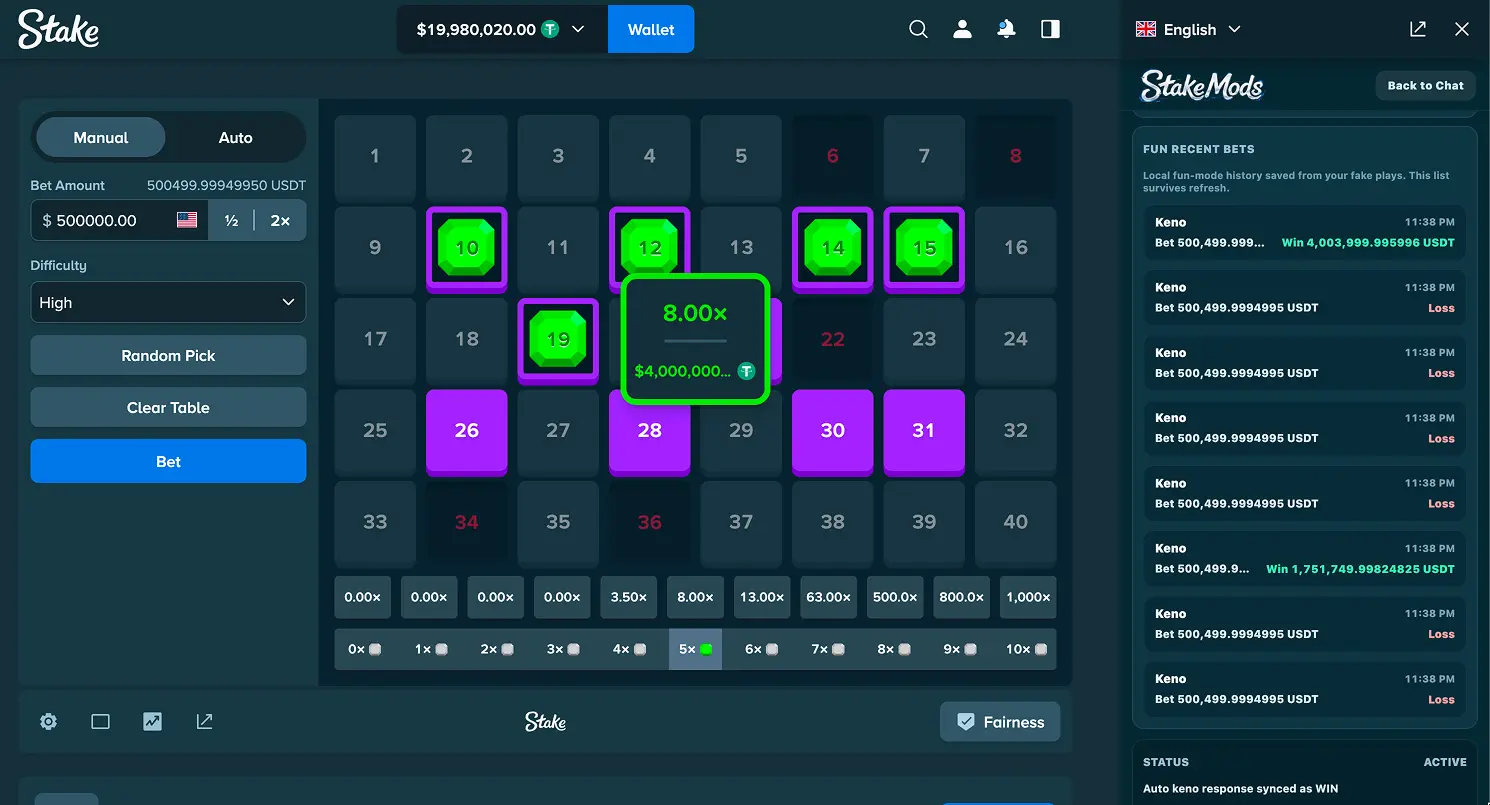Click the Tether coin icon beside balance
This screenshot has height=805, width=1490.
pos(550,29)
